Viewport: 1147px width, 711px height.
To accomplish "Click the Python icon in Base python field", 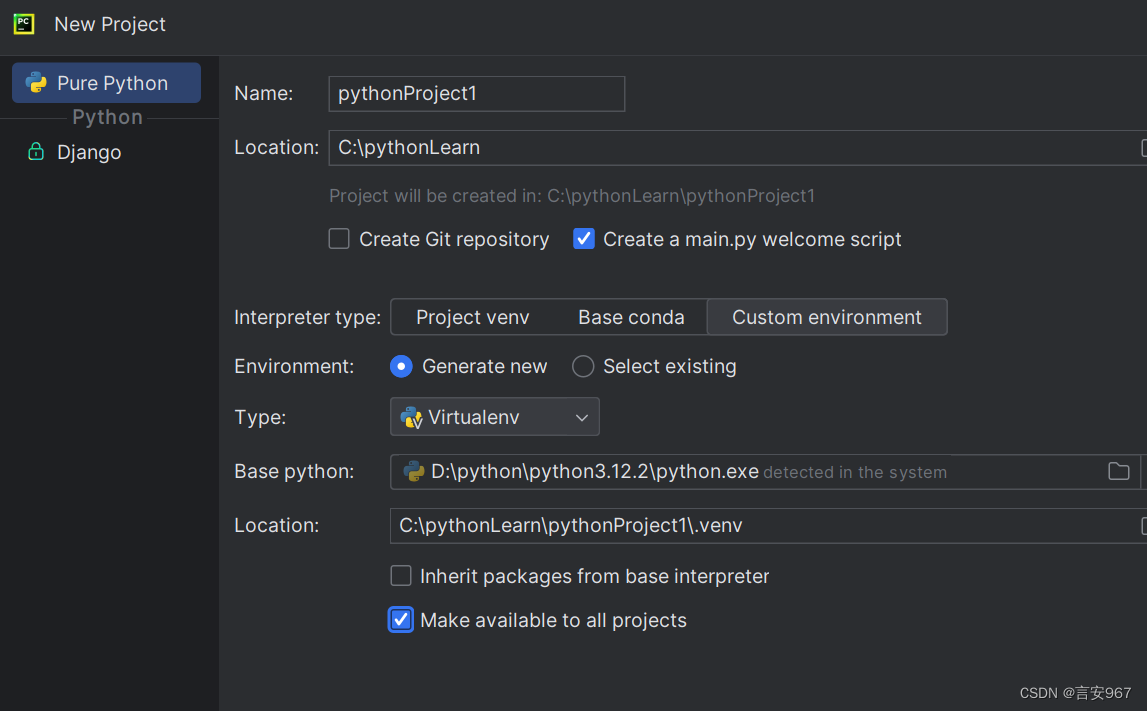I will (x=413, y=471).
